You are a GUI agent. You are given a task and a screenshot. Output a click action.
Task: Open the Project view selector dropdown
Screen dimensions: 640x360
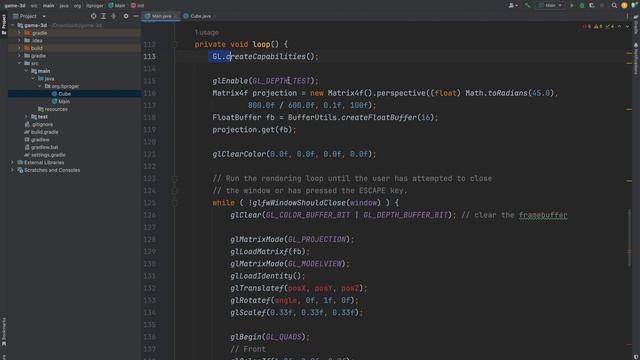tap(29, 16)
